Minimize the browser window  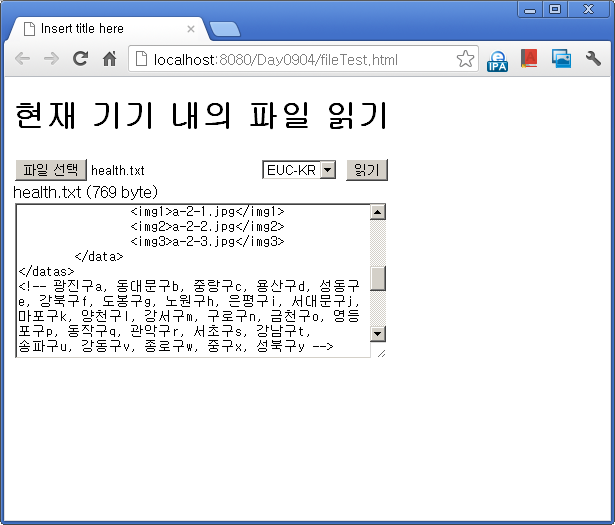tap(530, 9)
